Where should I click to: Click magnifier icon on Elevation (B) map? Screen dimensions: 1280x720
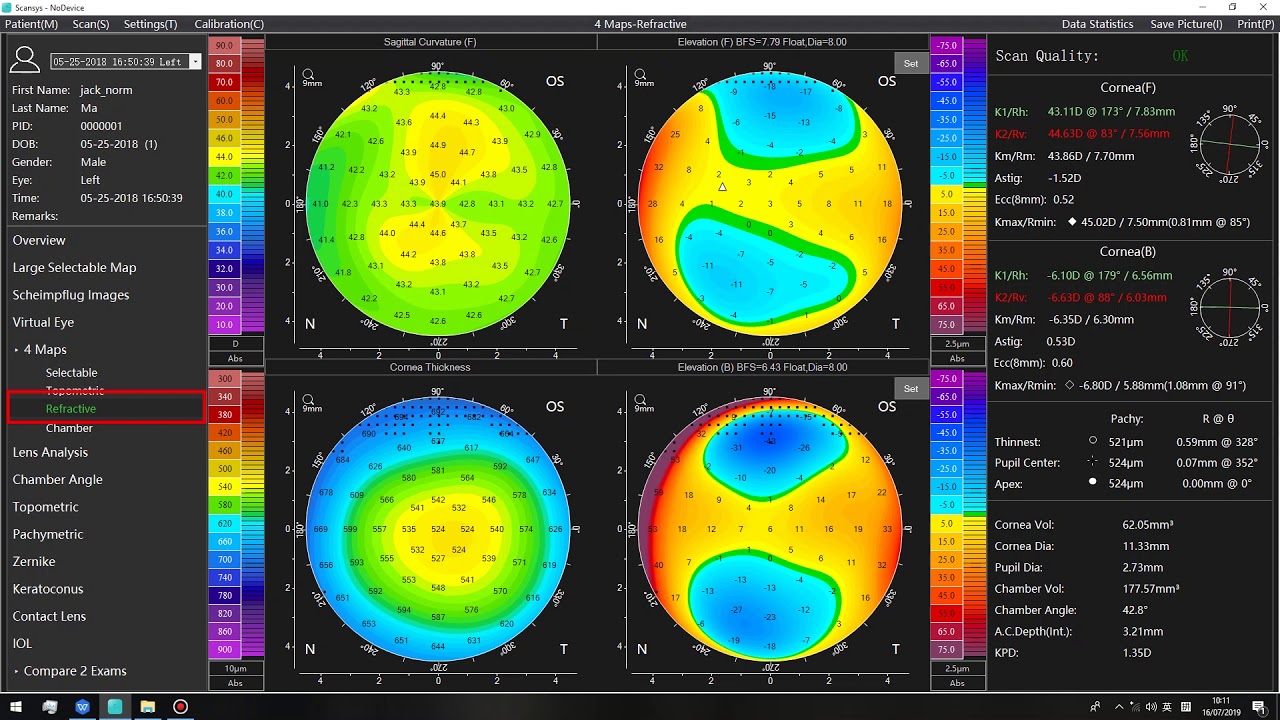coord(640,400)
